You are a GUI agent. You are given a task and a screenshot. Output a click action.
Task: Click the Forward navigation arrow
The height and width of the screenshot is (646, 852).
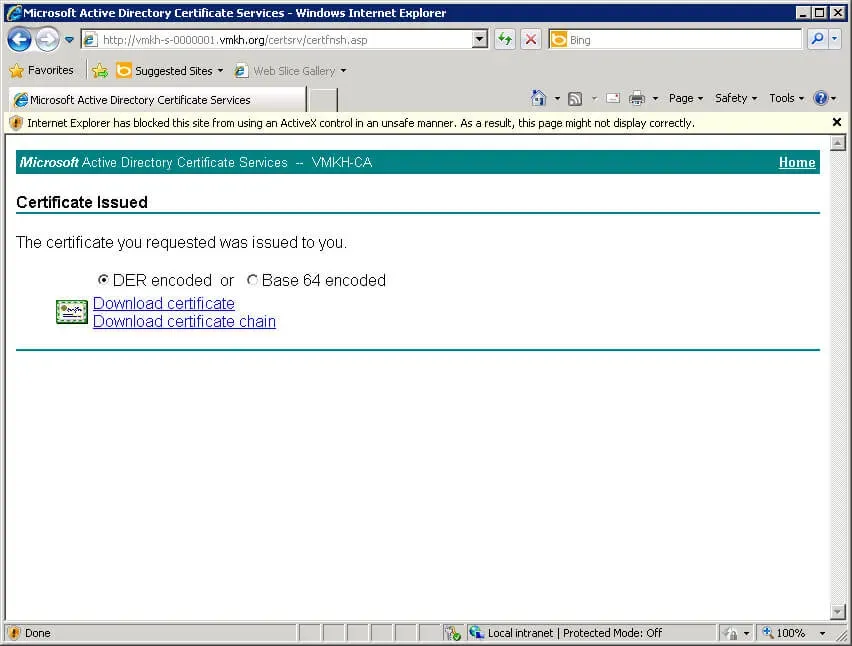(x=48, y=40)
